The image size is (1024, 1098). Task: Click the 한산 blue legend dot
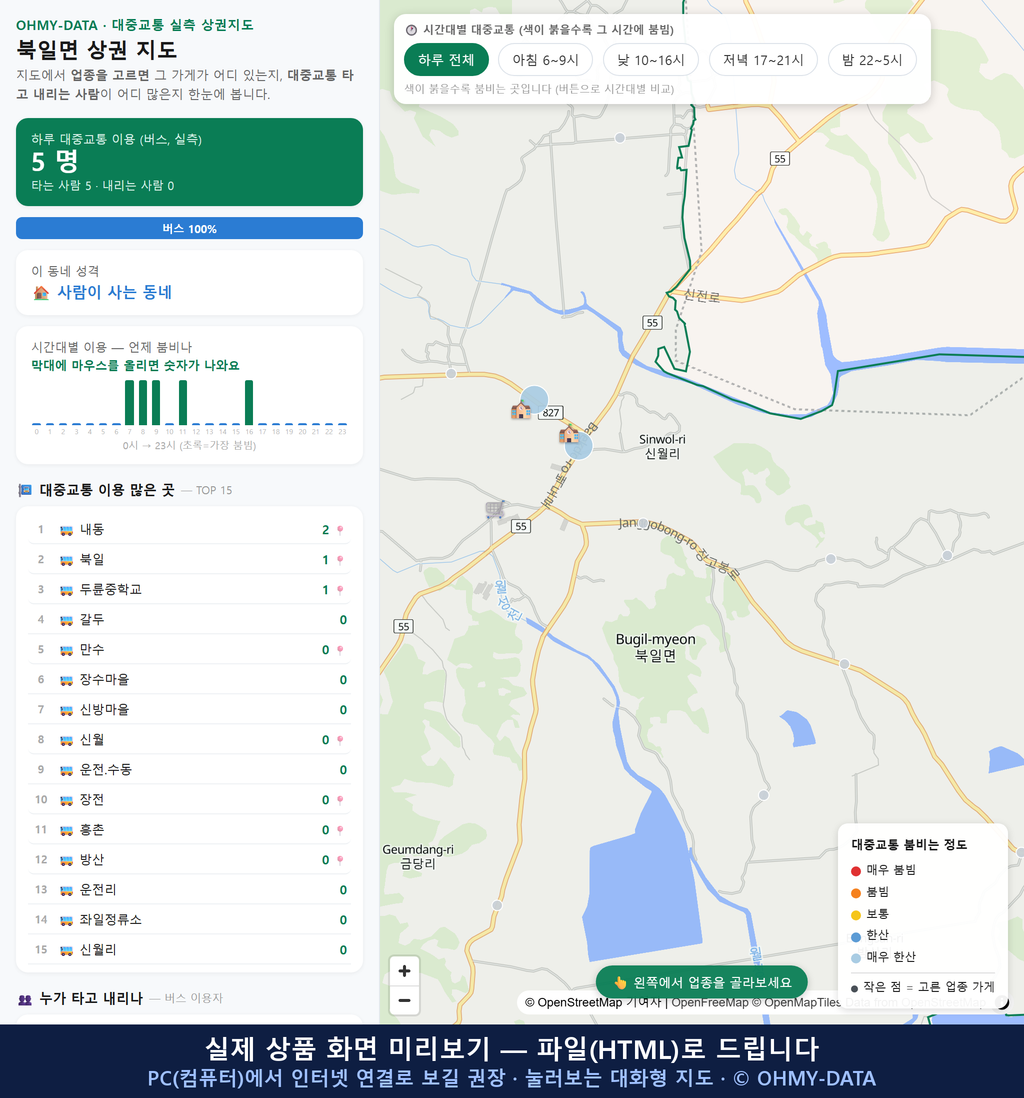(855, 936)
